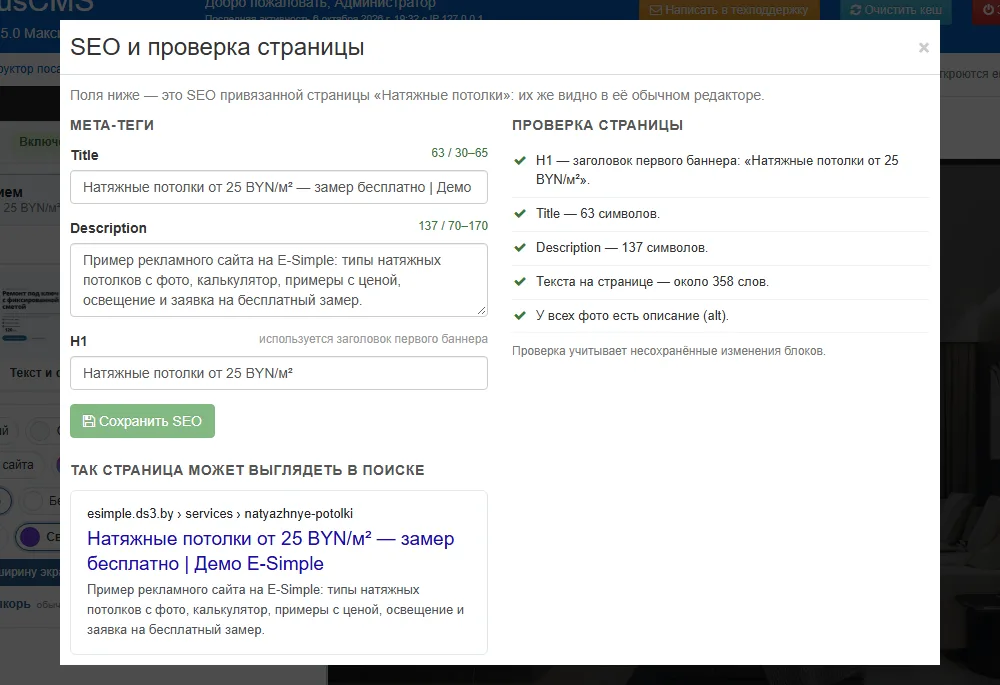Click the purple color swatch in background panel
Image resolution: width=1000 pixels, height=685 pixels.
tap(30, 537)
